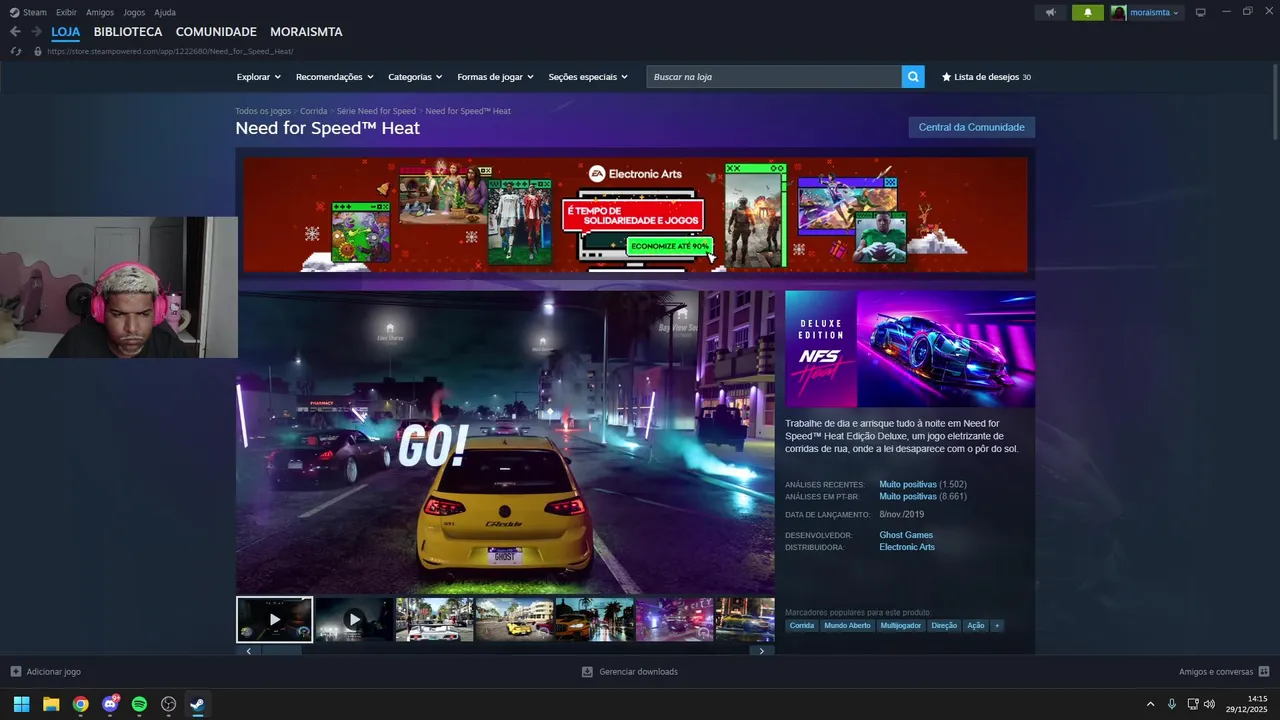Open distributor Electronic Arts link
The image size is (1280, 720).
[907, 547]
